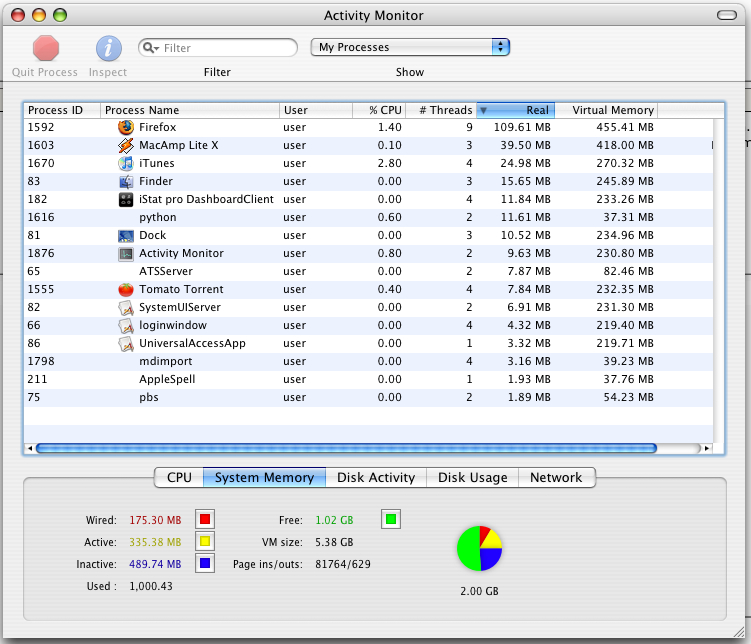Click the Used 1,000.43 value

(151, 586)
